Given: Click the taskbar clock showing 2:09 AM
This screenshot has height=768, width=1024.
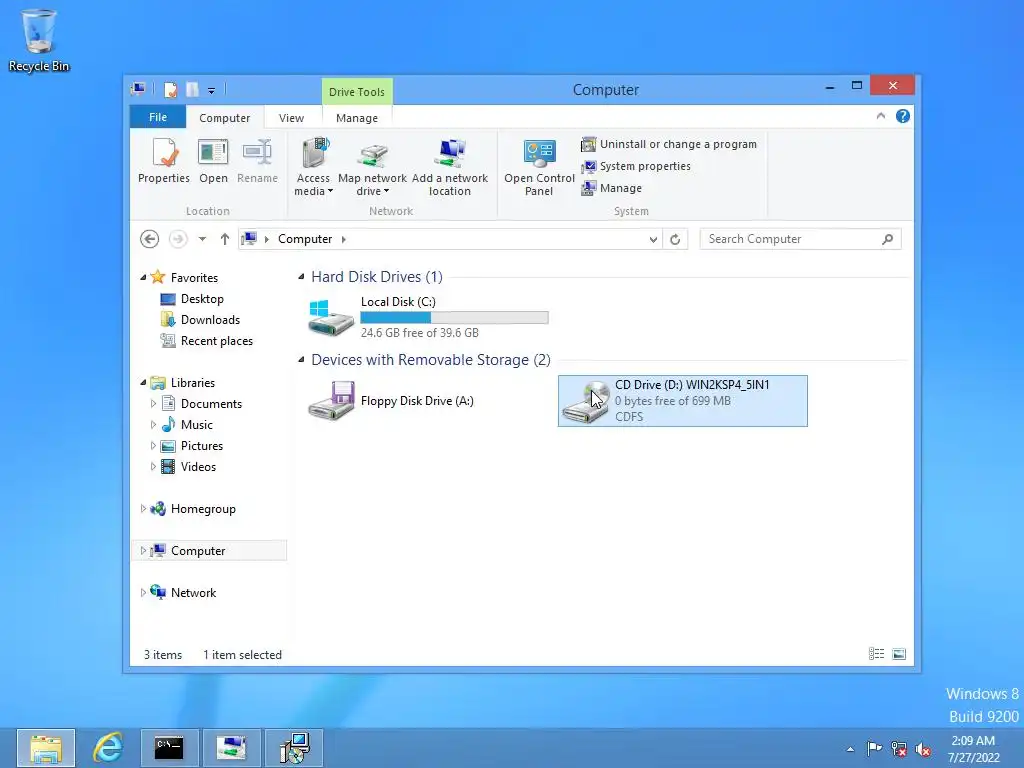Looking at the screenshot, I should click(x=973, y=748).
